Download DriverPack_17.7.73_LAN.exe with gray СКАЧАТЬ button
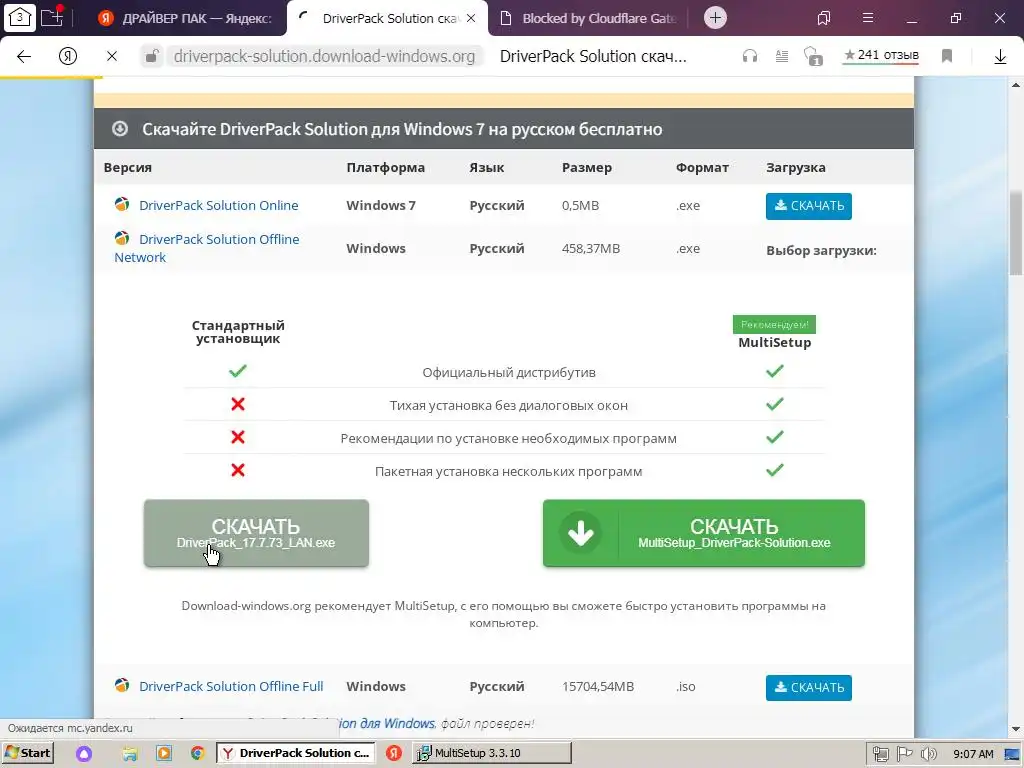 click(x=256, y=533)
